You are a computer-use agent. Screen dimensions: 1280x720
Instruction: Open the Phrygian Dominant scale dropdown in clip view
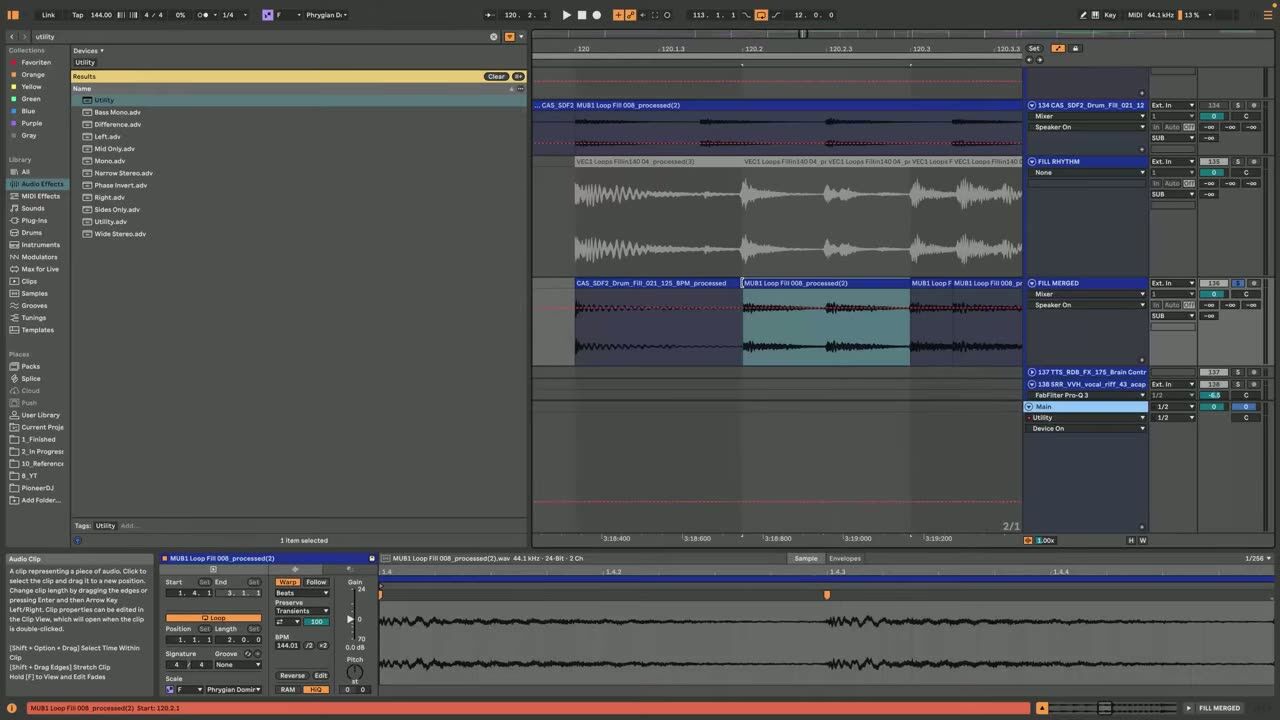pos(233,689)
